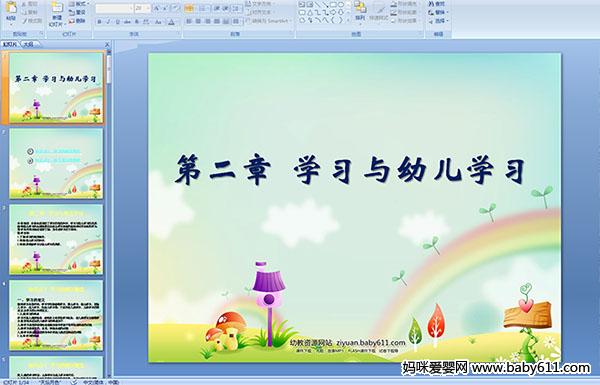Viewport: 600px width, 385px height.
Task: Switch to the Slides pane tab
Action: pyautogui.click(x=10, y=44)
